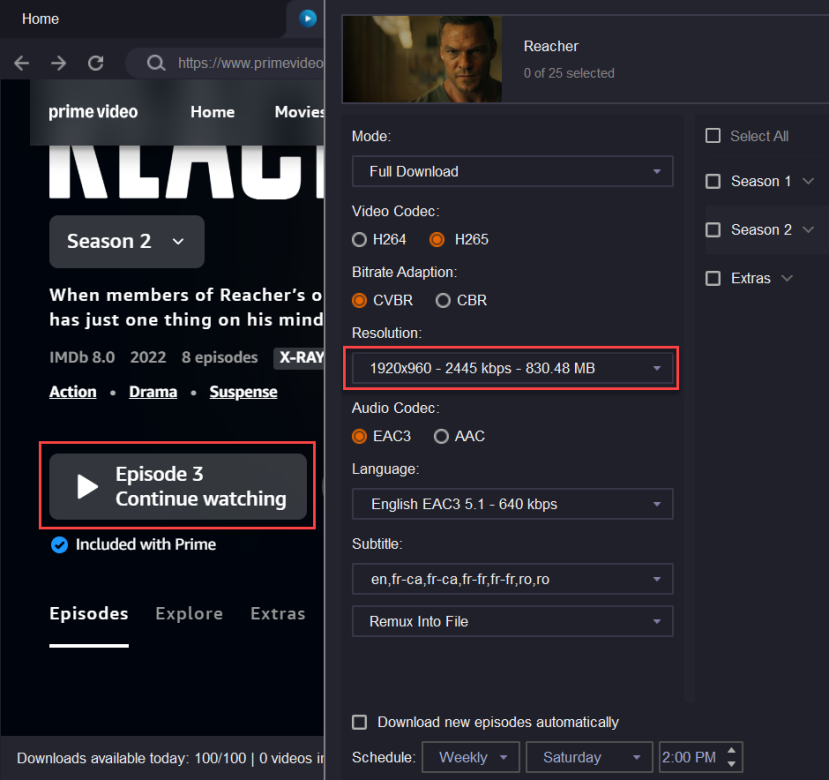829x780 pixels.
Task: Reload the page with refresh icon
Action: coord(96,63)
